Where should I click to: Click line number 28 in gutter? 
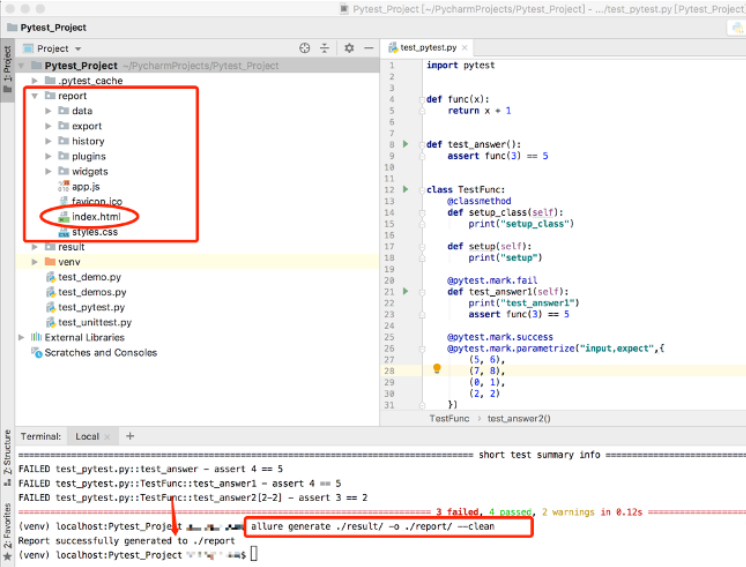click(389, 371)
